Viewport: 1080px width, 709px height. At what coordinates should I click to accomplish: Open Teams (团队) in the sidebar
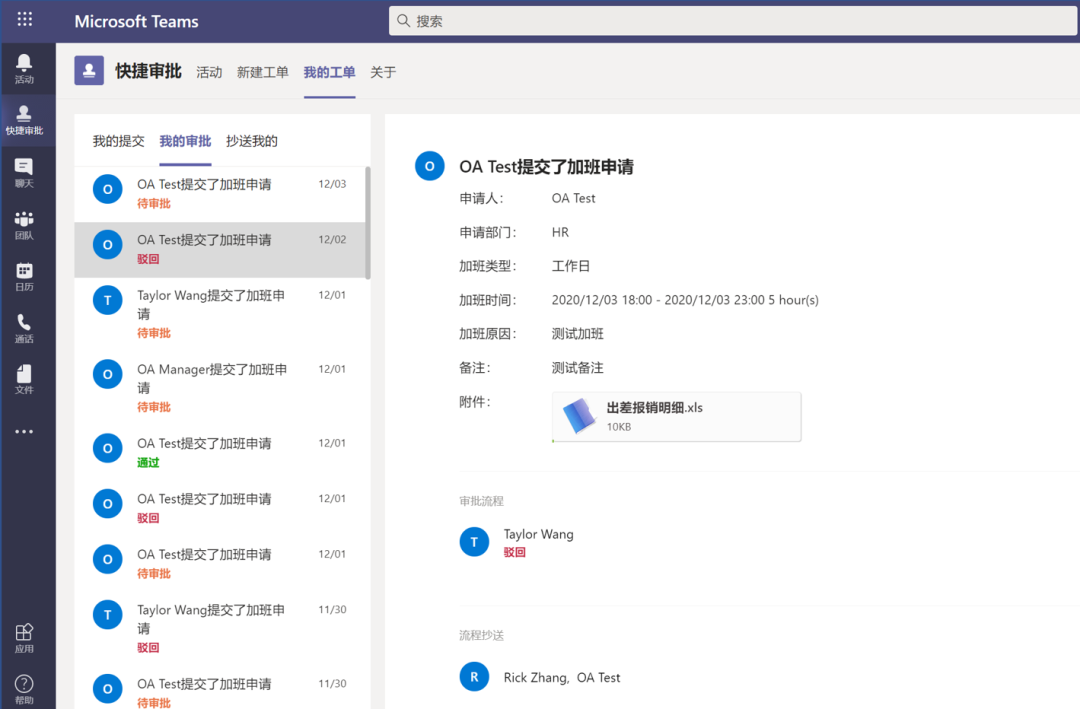tap(24, 225)
